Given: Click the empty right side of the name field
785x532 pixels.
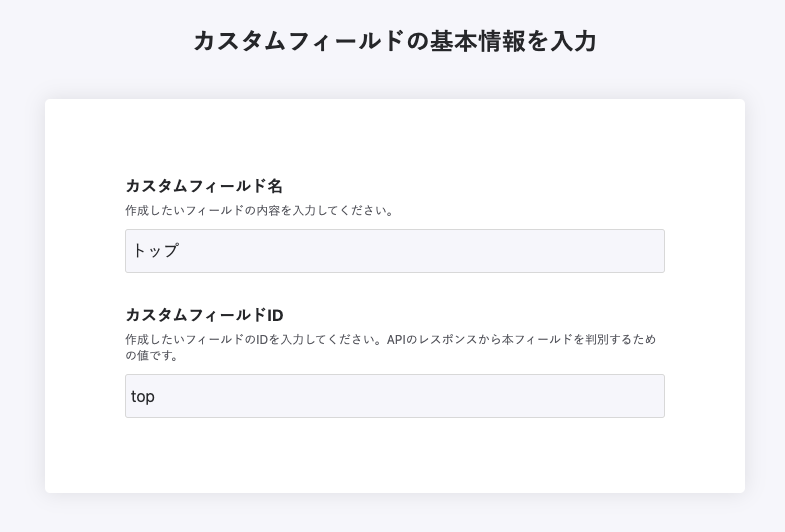Looking at the screenshot, I should (x=560, y=251).
